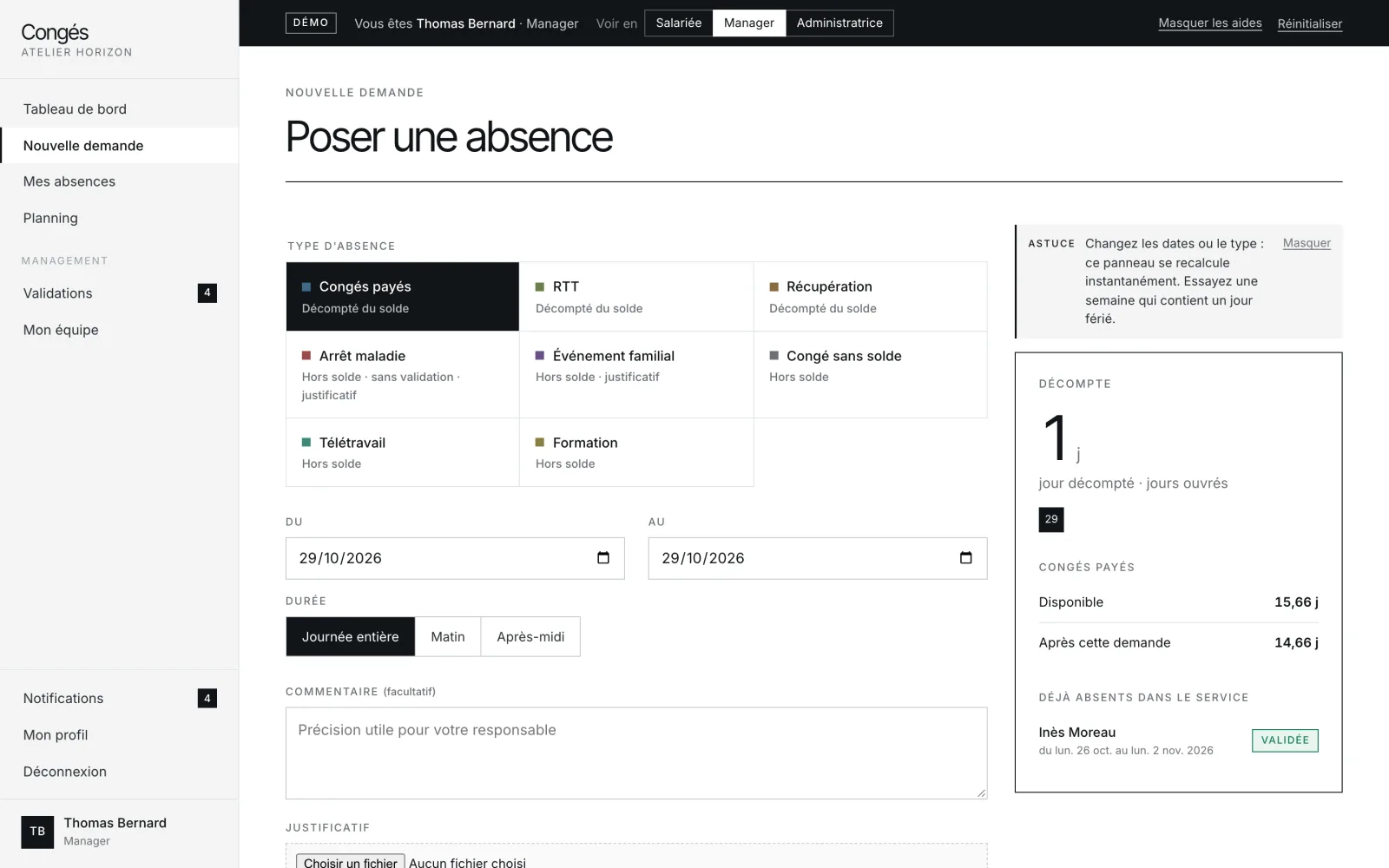1389x868 pixels.
Task: Click Masquer les aides link
Action: click(1210, 23)
